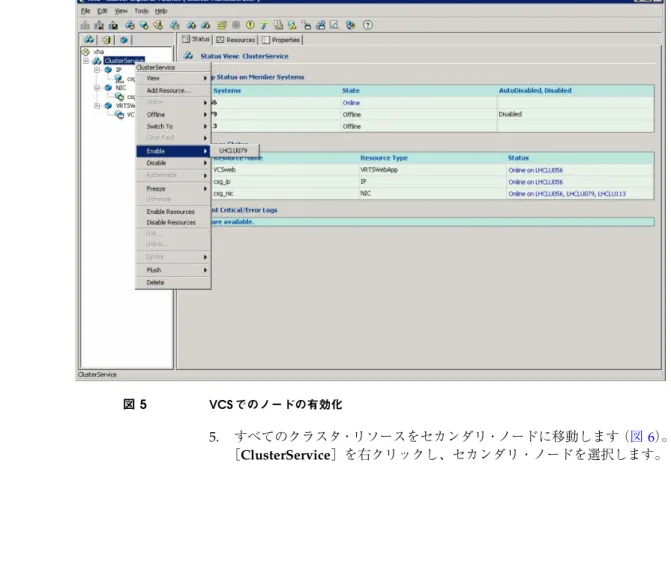Click the Add Resource toolbar icon

[x=144, y=25]
